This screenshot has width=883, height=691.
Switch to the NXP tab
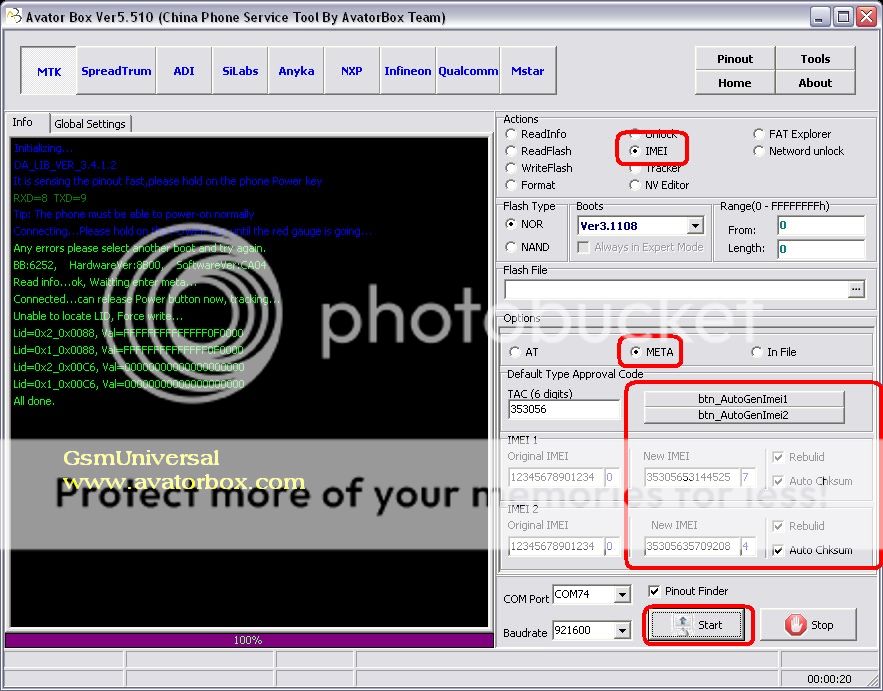(x=351, y=71)
